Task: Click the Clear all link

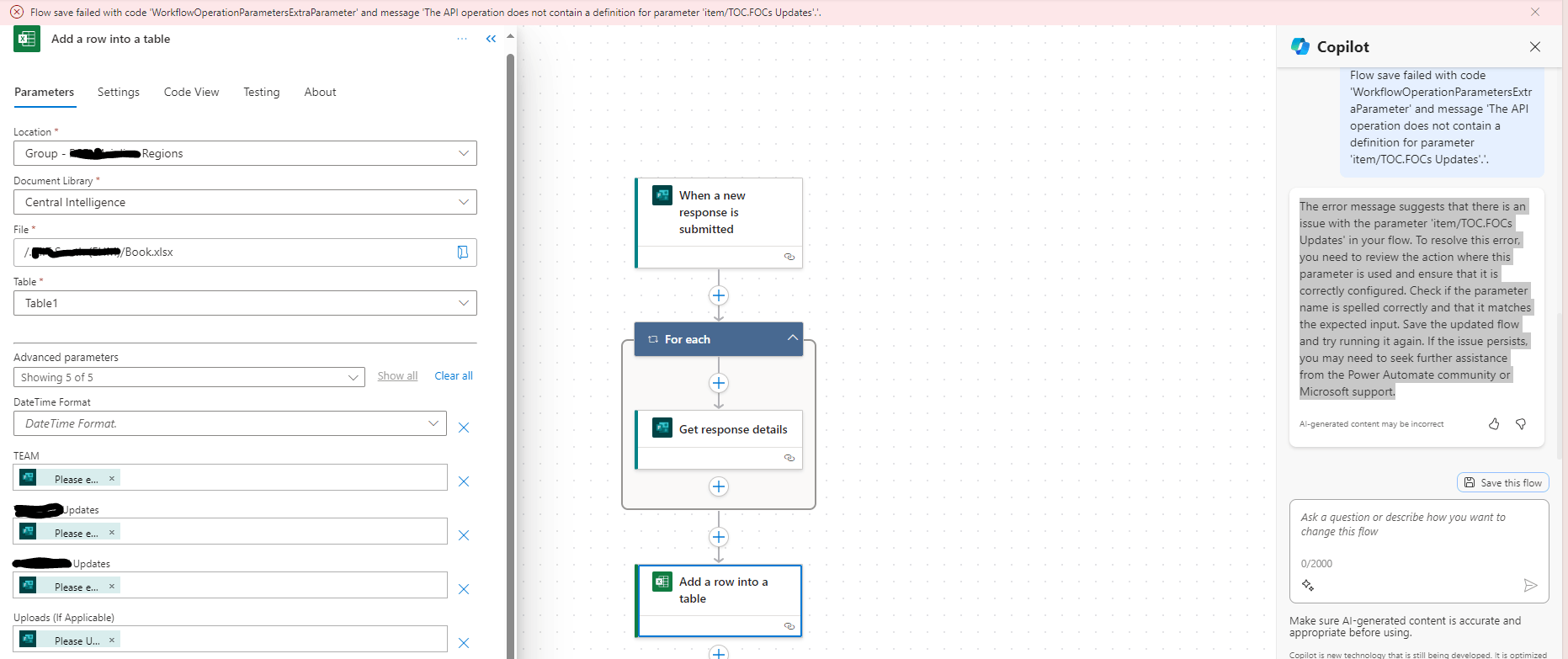Action: [x=454, y=376]
